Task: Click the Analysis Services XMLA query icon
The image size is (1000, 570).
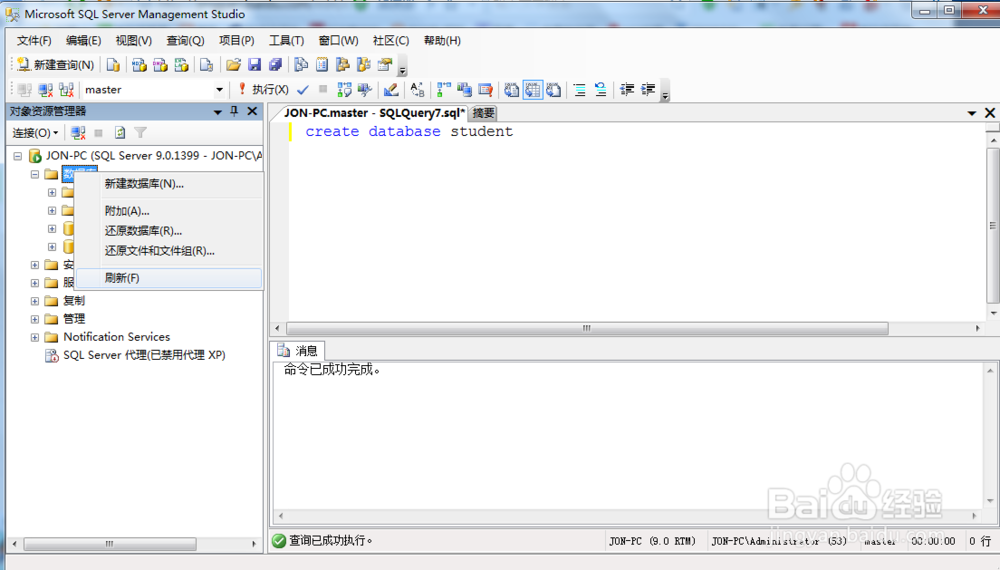Action: pos(182,64)
